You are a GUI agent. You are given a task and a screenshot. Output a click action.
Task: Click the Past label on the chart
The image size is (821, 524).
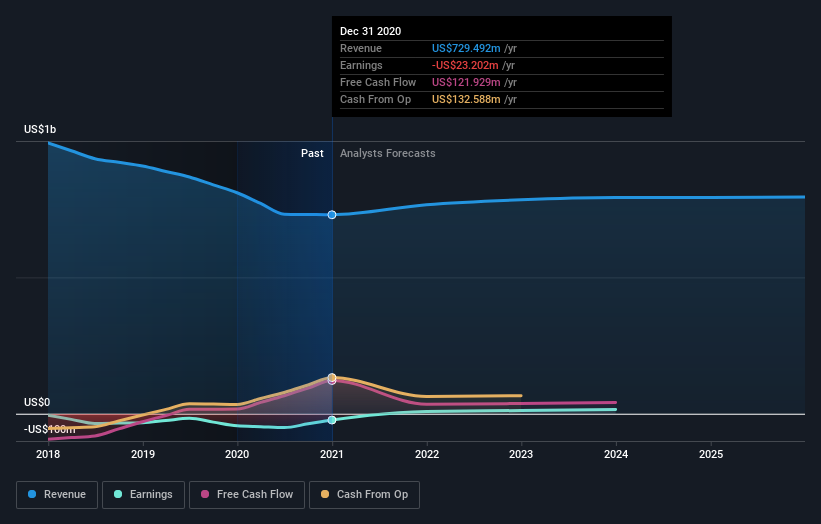[312, 153]
